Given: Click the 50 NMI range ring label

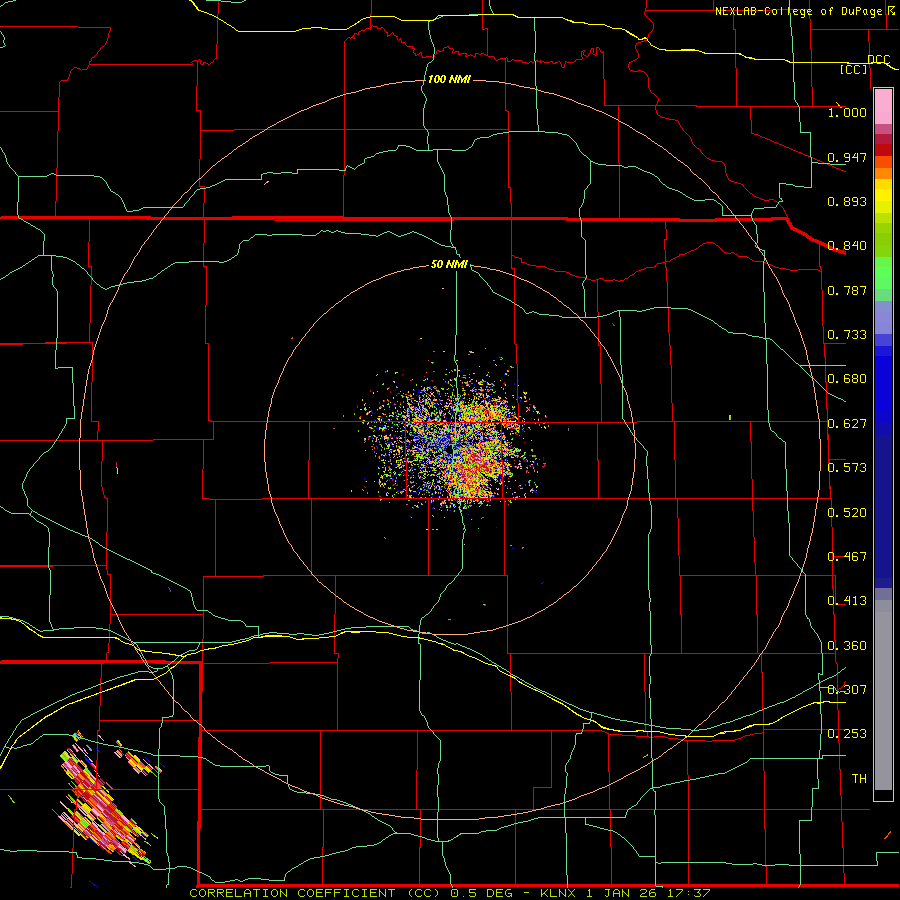Looking at the screenshot, I should click(449, 264).
